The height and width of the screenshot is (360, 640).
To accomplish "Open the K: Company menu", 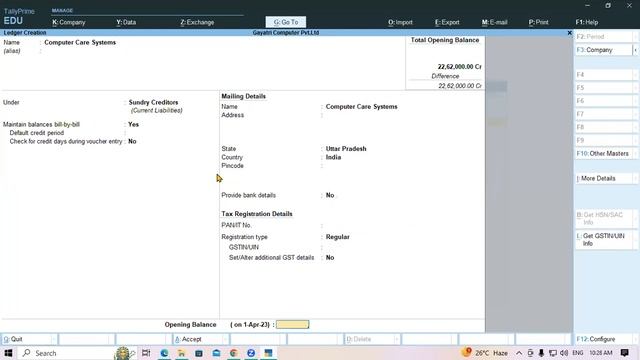I will [x=69, y=22].
